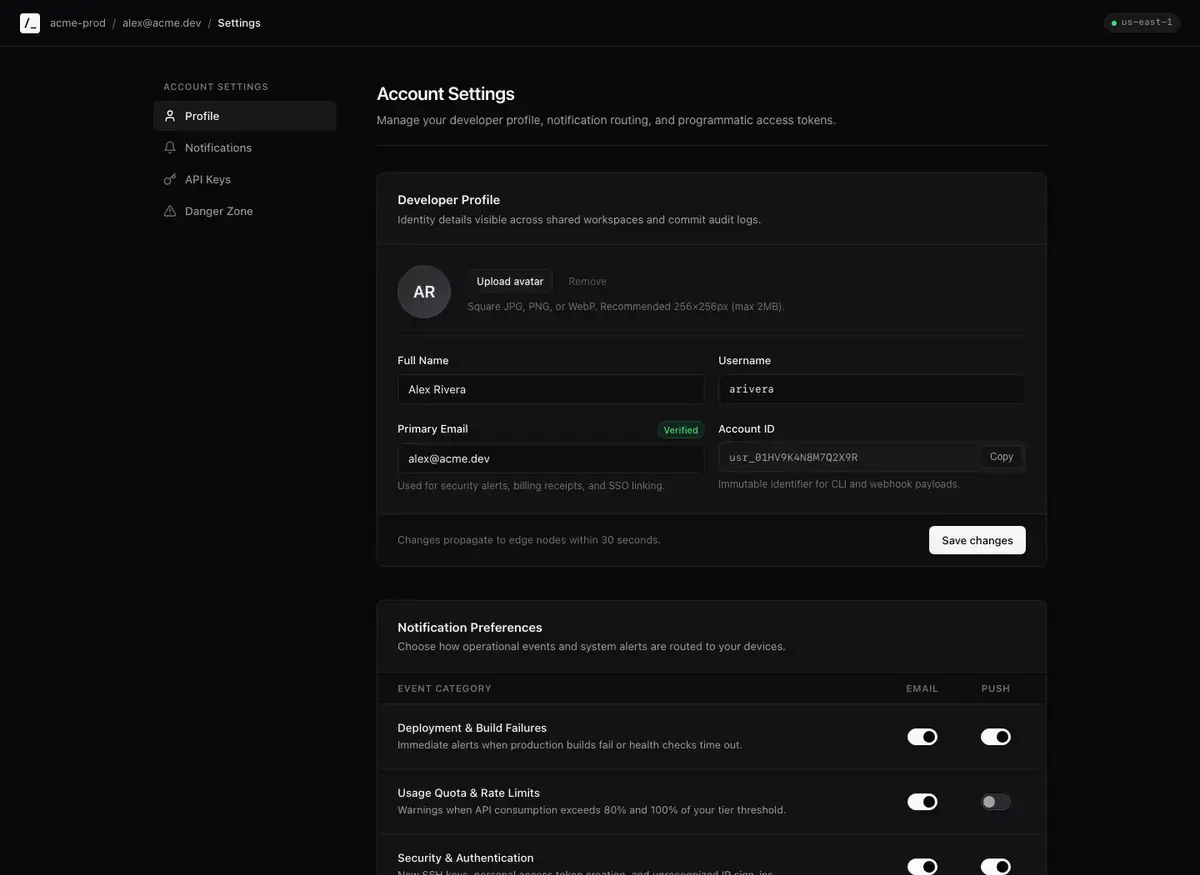The image size is (1200, 875).
Task: Focus the Full Name input field
Action: 551,389
